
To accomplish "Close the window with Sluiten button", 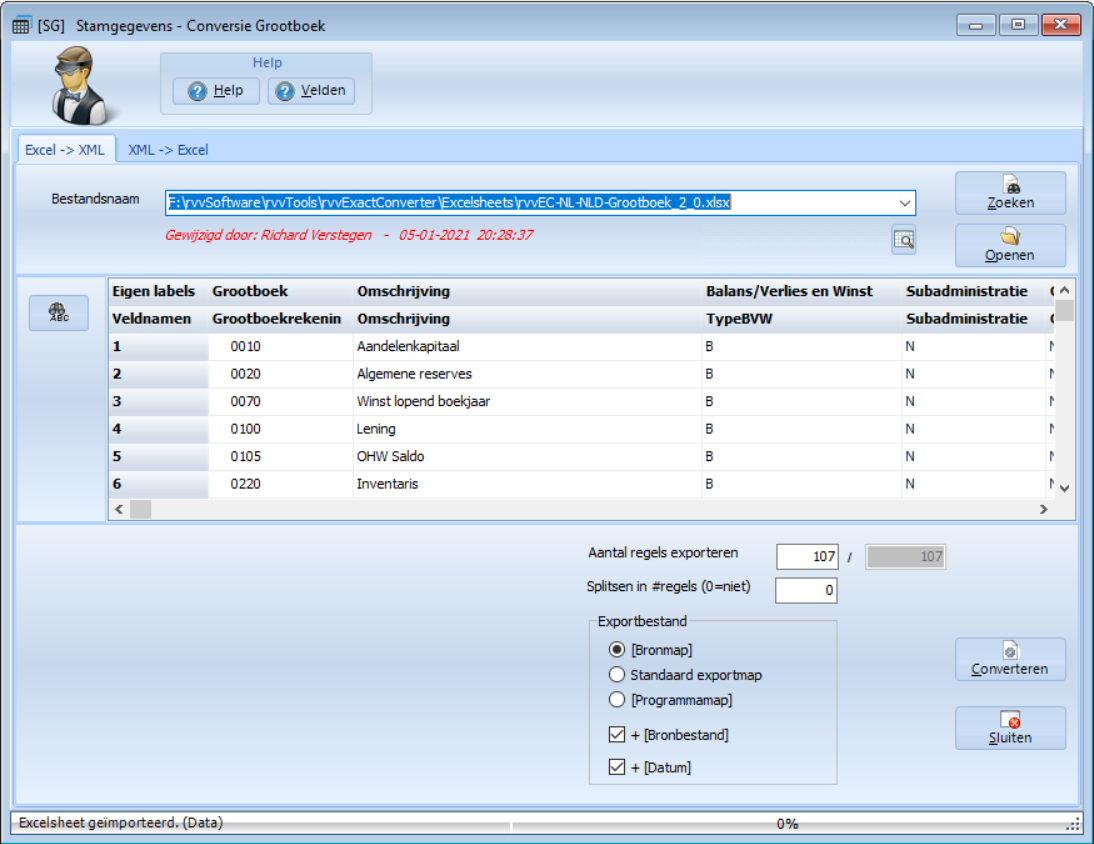I will point(1010,728).
